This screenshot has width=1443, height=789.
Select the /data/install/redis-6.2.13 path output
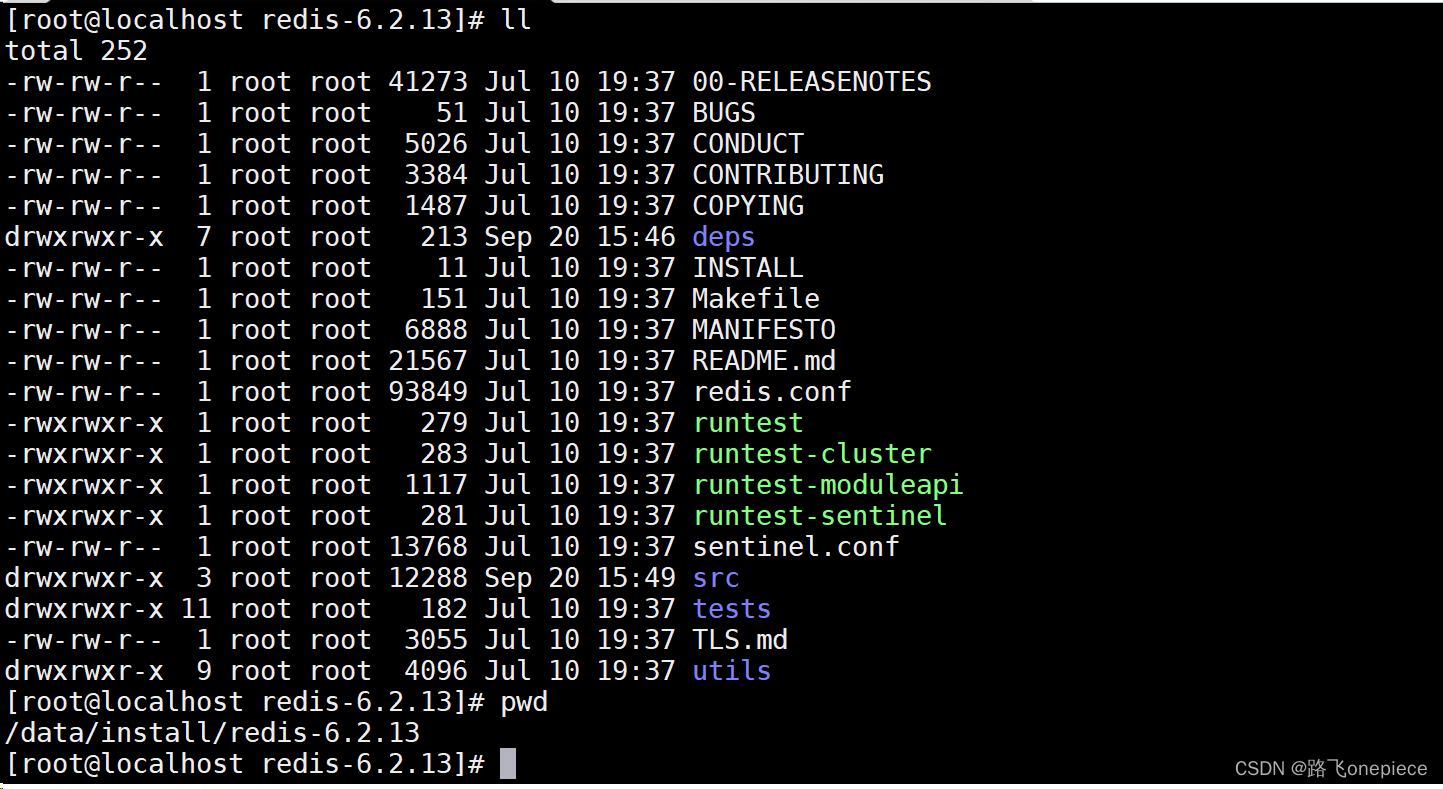[x=212, y=733]
